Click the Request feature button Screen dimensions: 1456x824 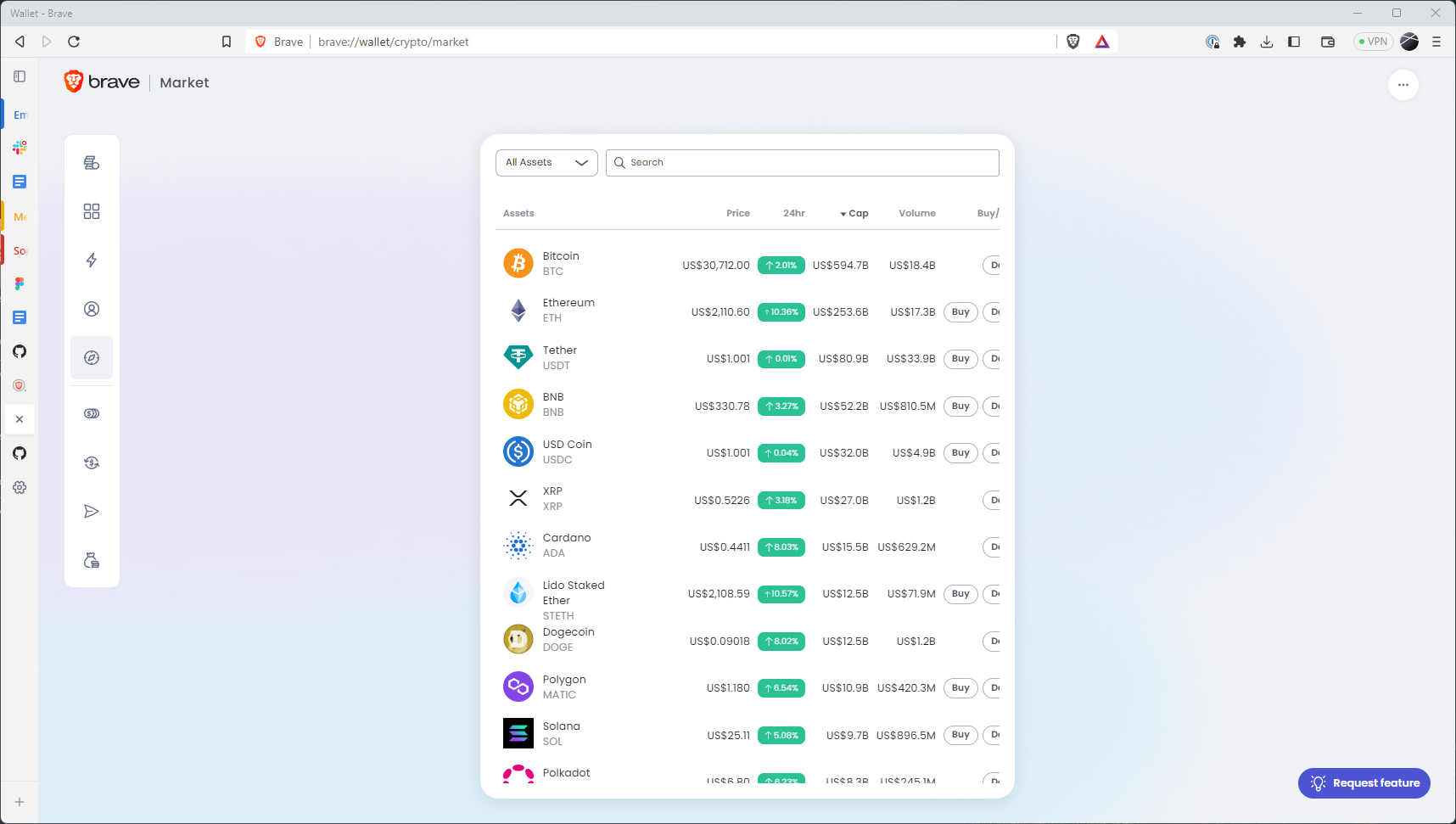tap(1364, 782)
